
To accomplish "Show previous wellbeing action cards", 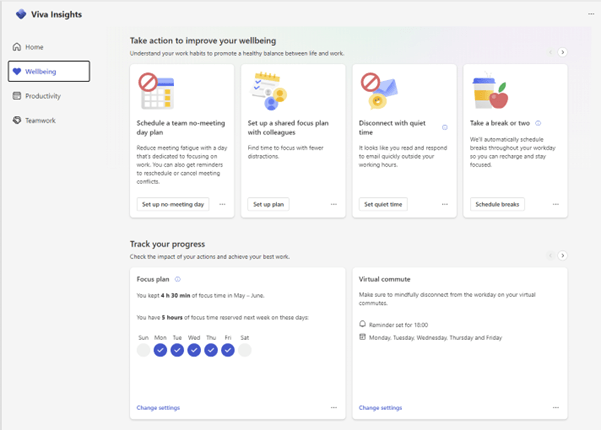I will point(550,52).
